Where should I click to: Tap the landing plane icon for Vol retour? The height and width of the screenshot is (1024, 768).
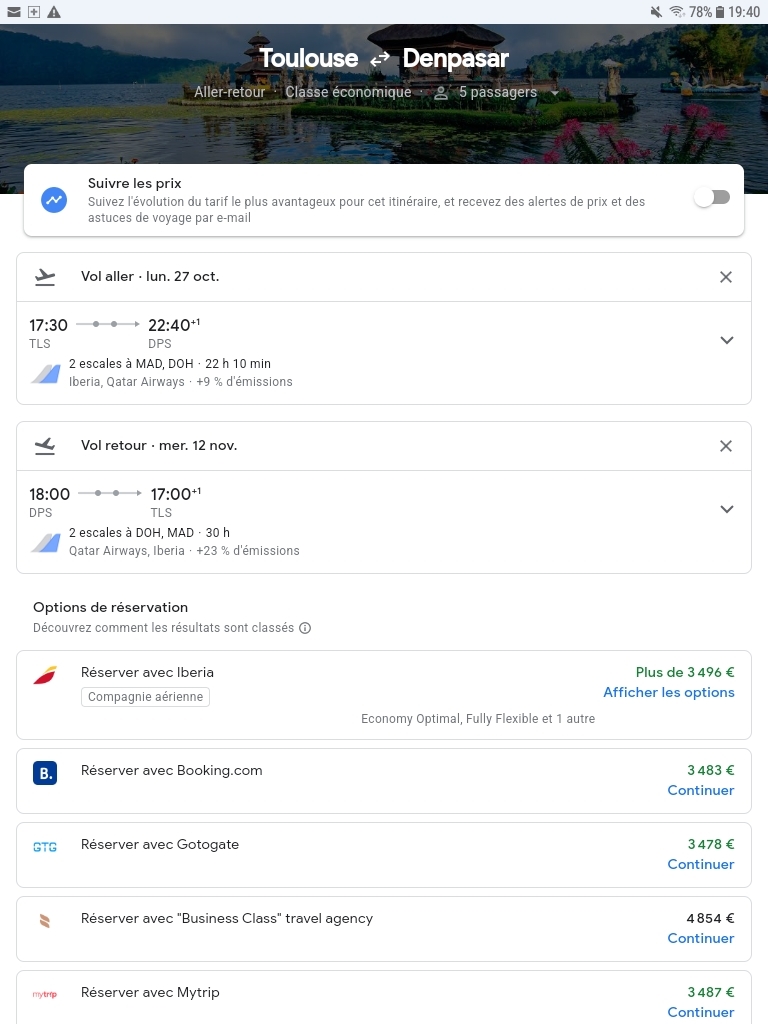click(x=45, y=446)
